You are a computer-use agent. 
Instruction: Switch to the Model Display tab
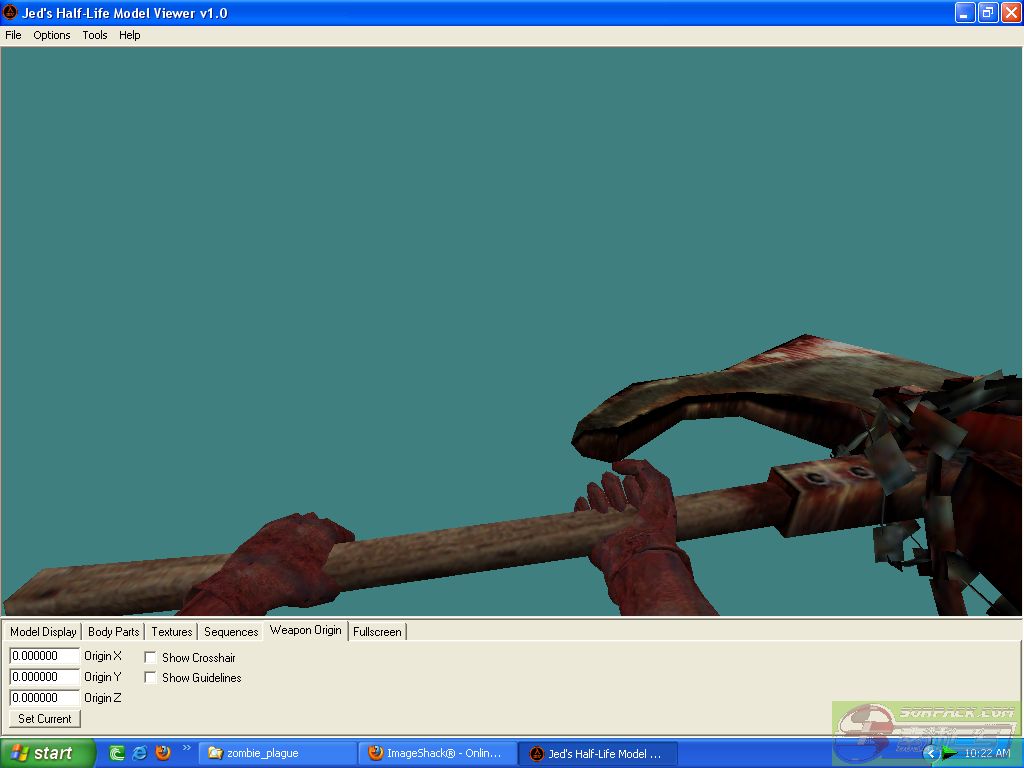tap(43, 632)
